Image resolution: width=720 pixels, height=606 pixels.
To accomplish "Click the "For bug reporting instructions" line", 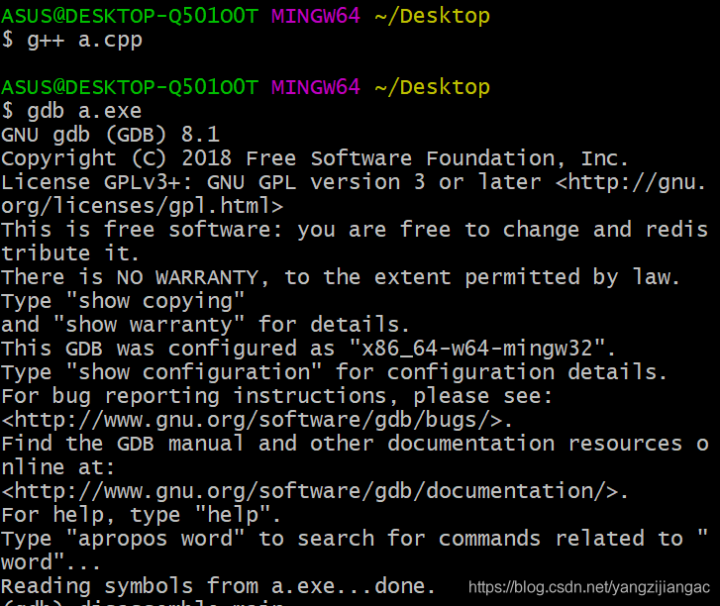I will 277,396.
